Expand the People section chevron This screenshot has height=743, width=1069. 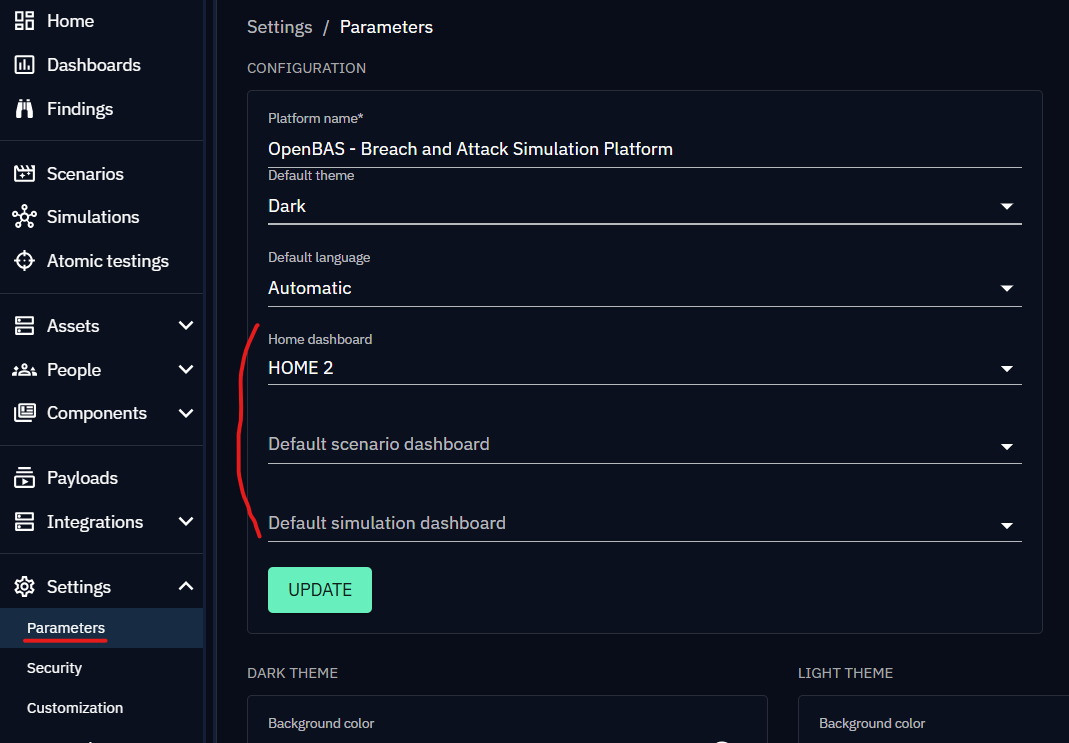point(185,370)
